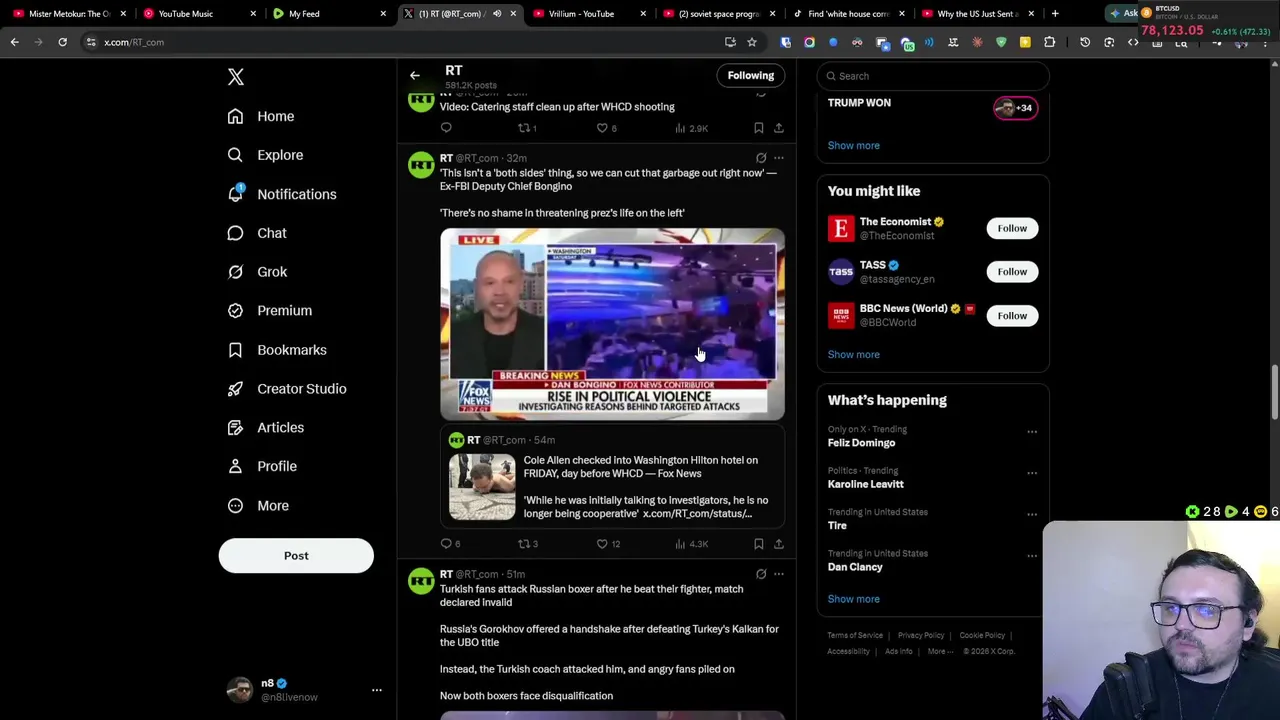This screenshot has height=720, width=1280.
Task: Like the Bongino post with 12 likes
Action: [x=608, y=544]
